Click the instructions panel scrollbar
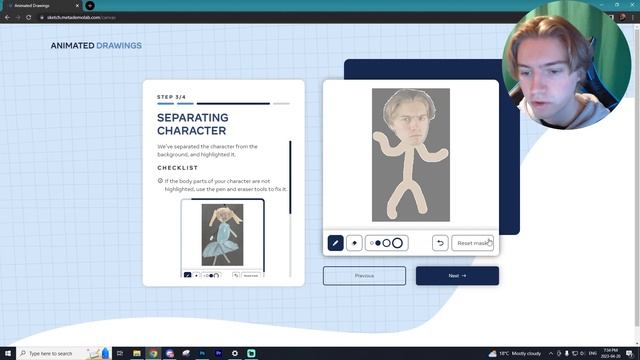Image resolution: width=640 pixels, height=360 pixels. pos(290,178)
